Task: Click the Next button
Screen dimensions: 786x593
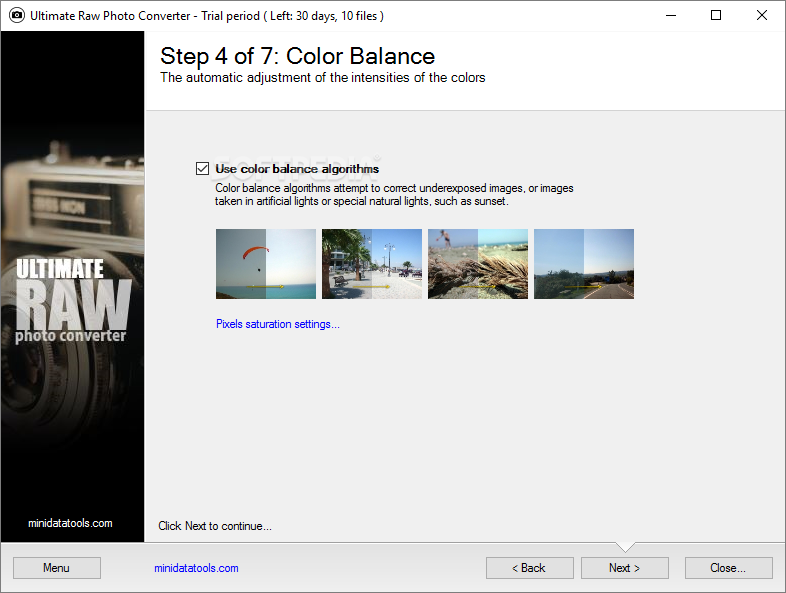Action: (x=625, y=568)
